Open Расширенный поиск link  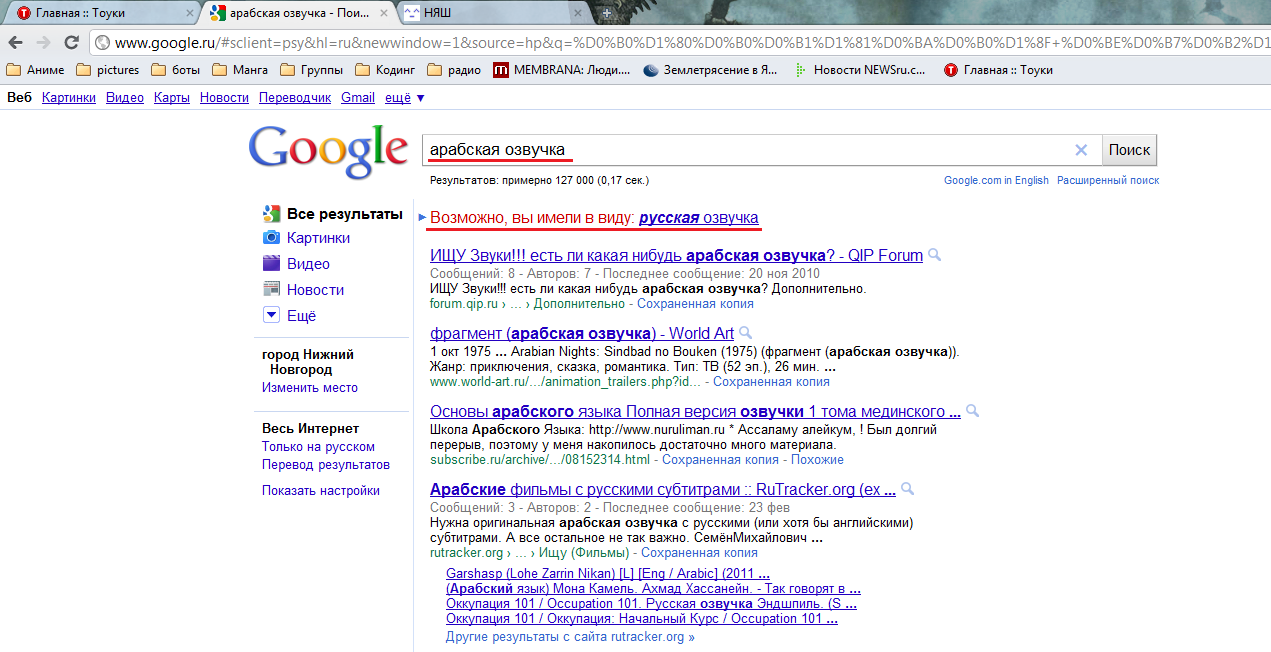(x=1108, y=180)
